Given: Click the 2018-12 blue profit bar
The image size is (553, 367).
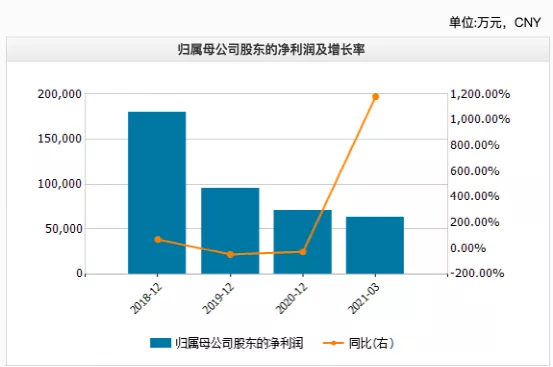Looking at the screenshot, I should pos(157,192).
